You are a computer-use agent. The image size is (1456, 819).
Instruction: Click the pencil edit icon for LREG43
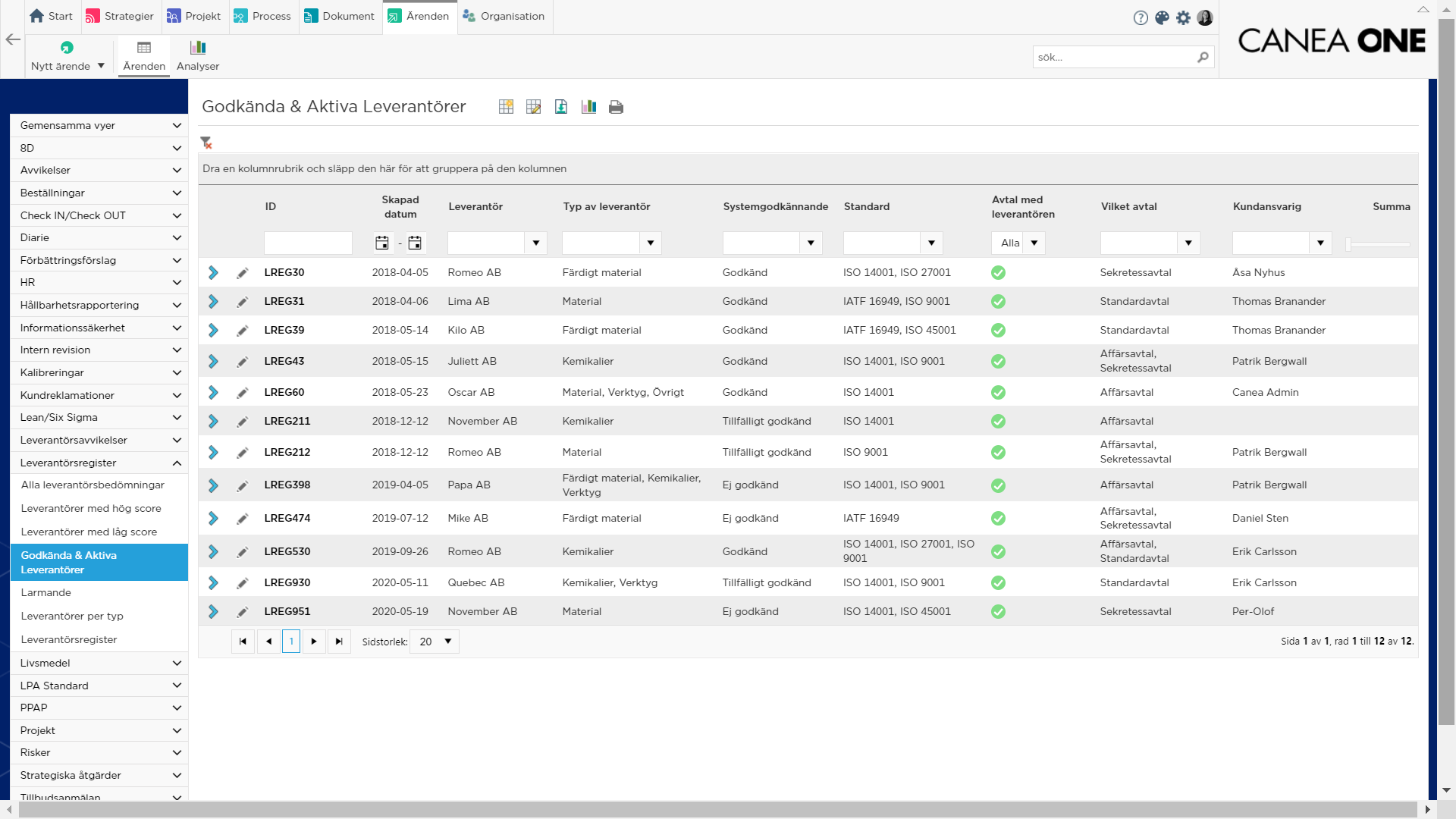point(242,362)
